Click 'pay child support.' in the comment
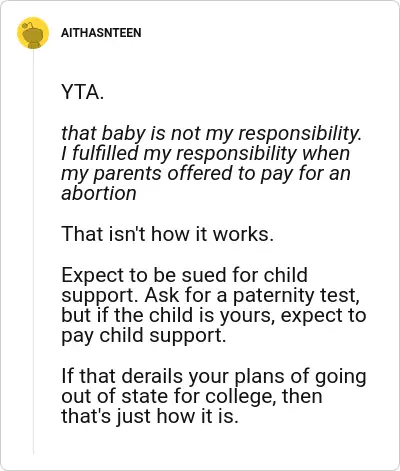400x471 pixels. tap(144, 335)
